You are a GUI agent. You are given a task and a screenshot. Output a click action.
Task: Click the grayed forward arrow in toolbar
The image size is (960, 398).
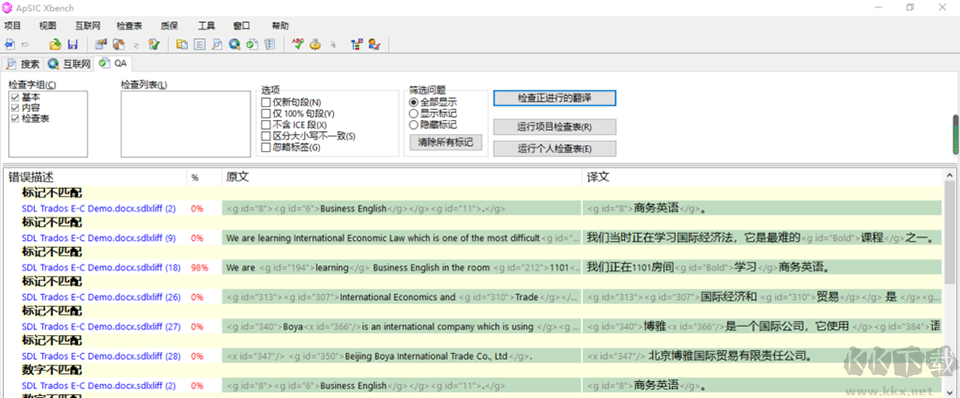(x=26, y=44)
